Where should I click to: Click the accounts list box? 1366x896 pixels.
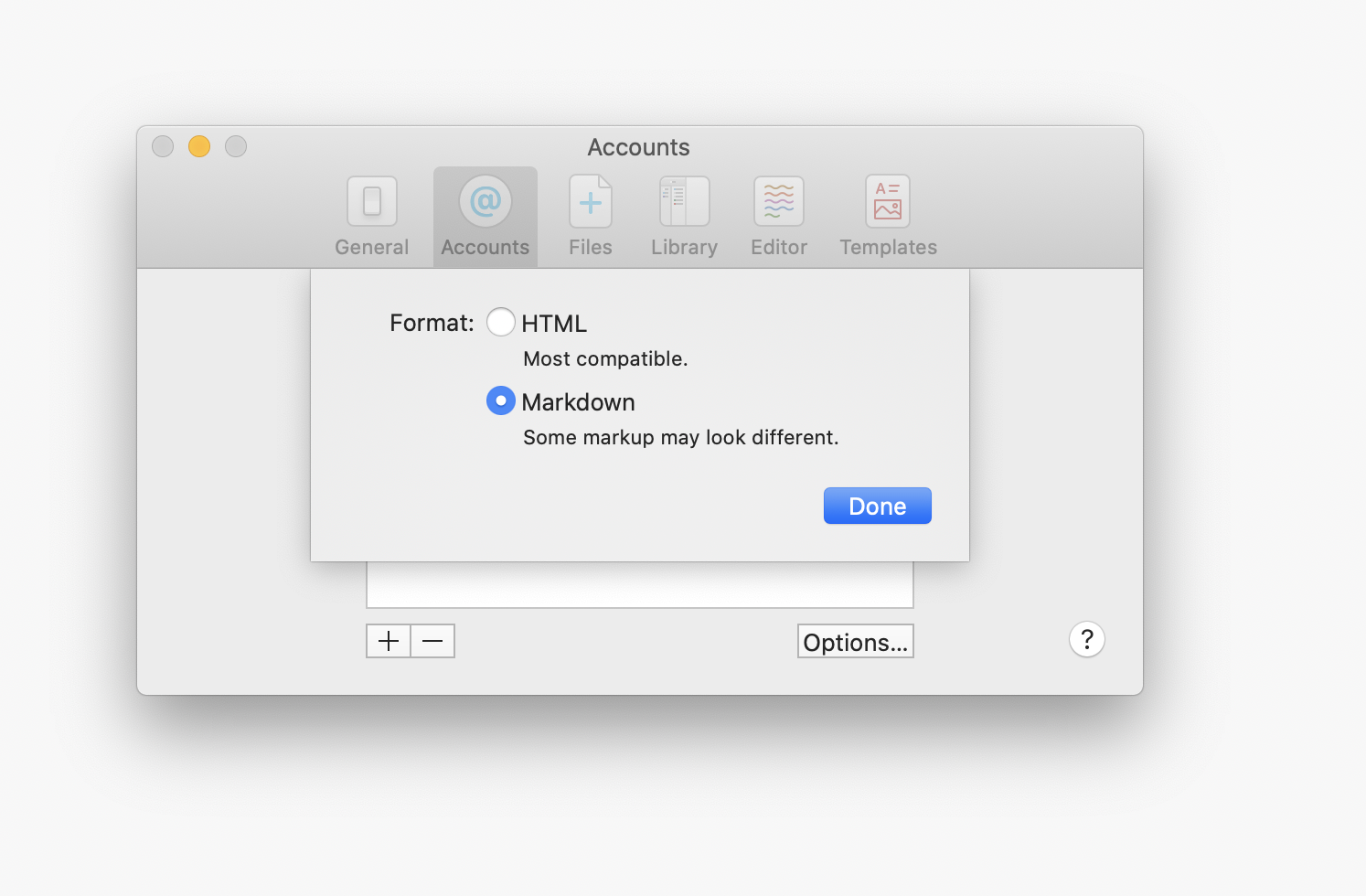640,585
